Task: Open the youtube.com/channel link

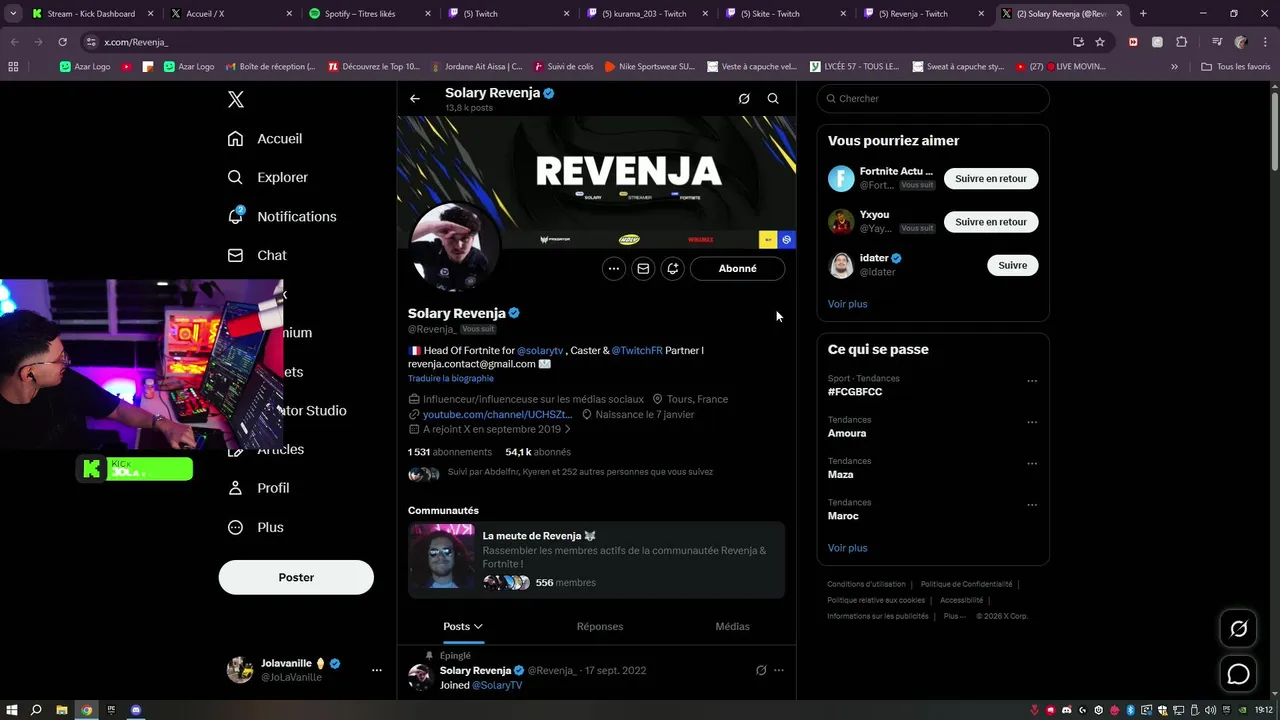Action: [x=497, y=414]
